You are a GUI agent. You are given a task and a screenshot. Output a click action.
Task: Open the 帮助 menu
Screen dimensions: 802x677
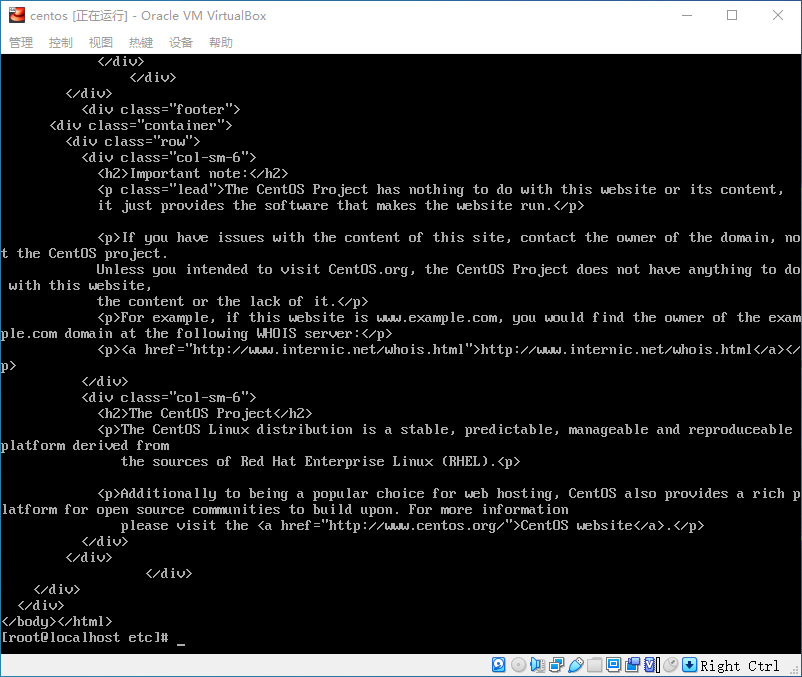tap(221, 43)
